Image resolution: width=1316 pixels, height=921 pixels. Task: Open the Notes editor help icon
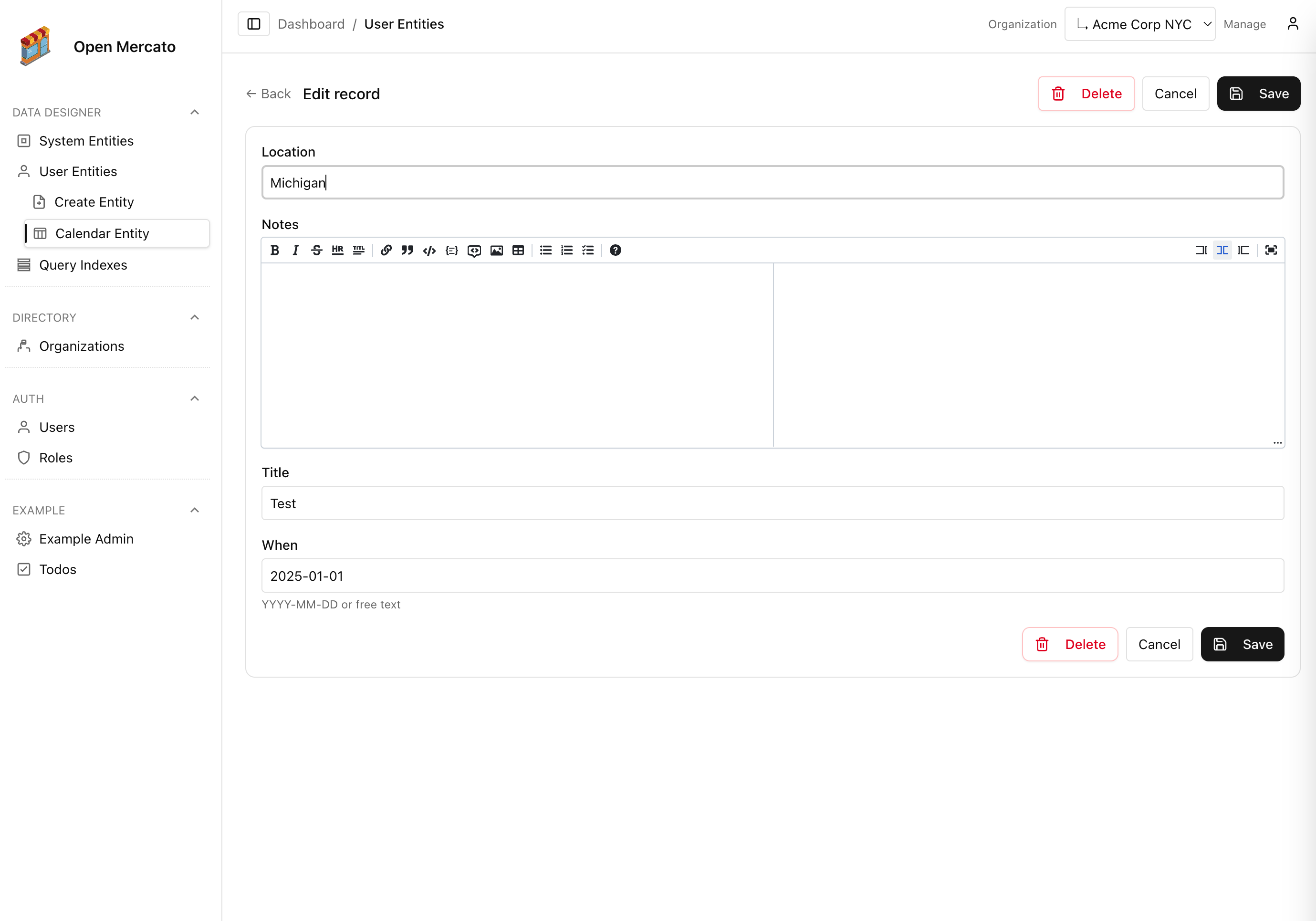tap(615, 250)
